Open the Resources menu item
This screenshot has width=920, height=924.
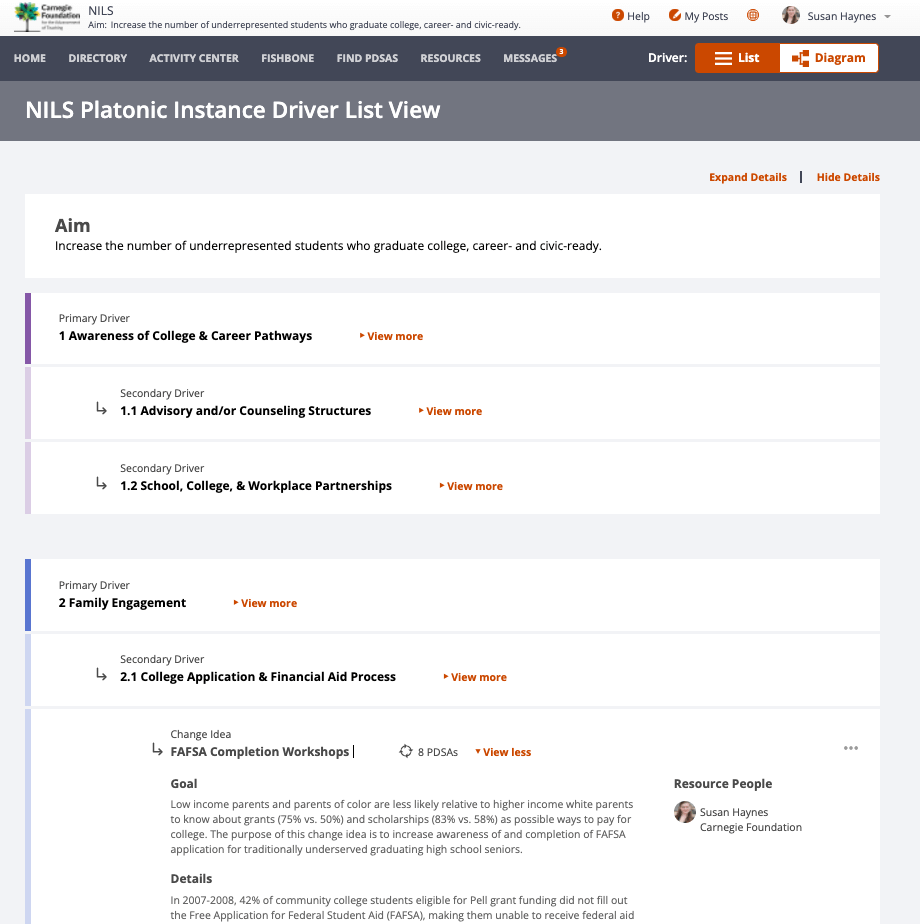click(x=450, y=58)
